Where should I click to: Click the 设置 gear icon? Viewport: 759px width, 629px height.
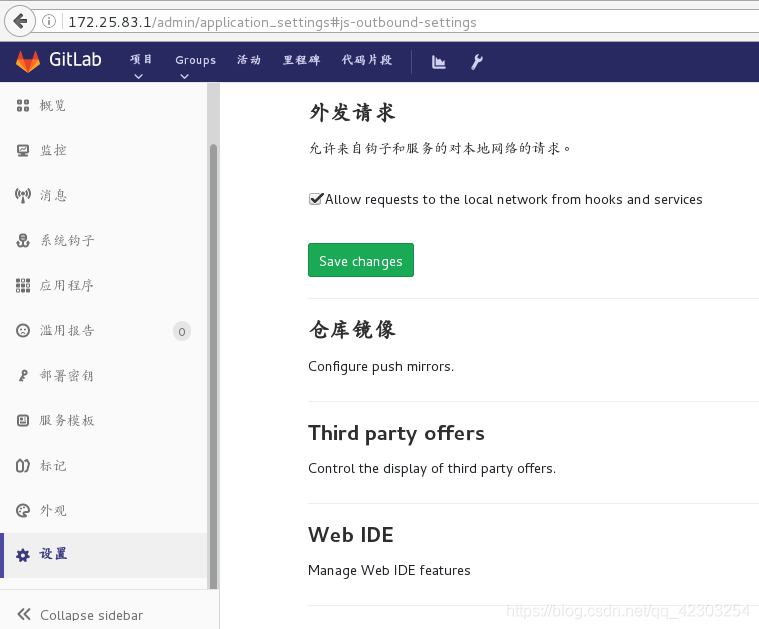point(23,555)
